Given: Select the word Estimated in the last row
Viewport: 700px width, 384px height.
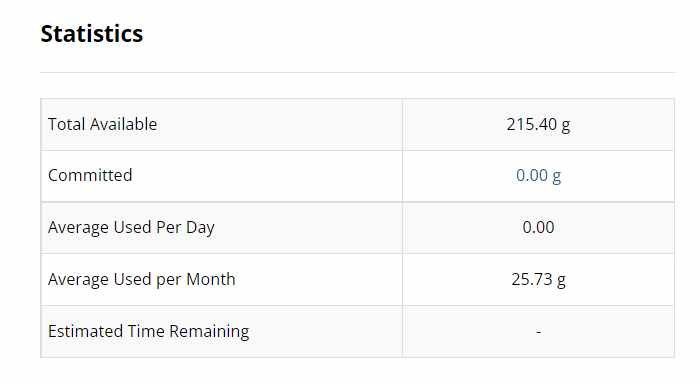Looking at the screenshot, I should tap(85, 331).
